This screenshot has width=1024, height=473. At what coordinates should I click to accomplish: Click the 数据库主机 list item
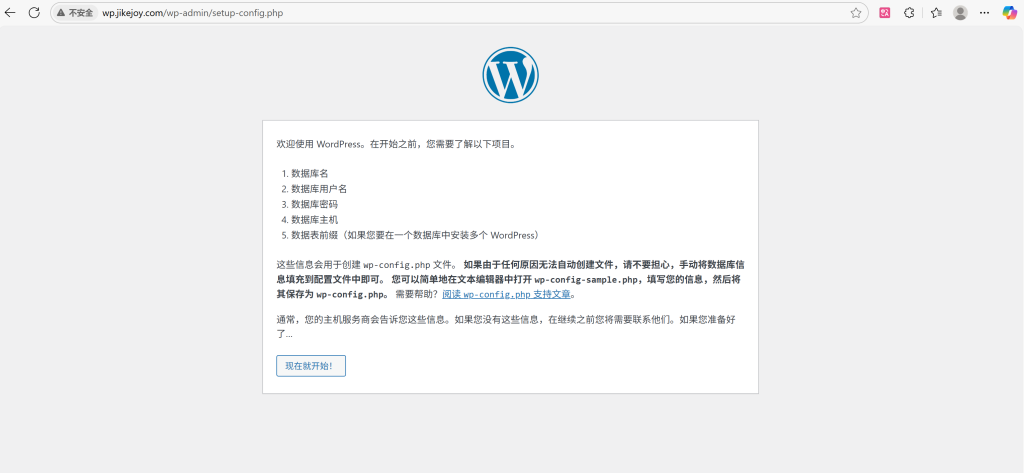coord(314,220)
